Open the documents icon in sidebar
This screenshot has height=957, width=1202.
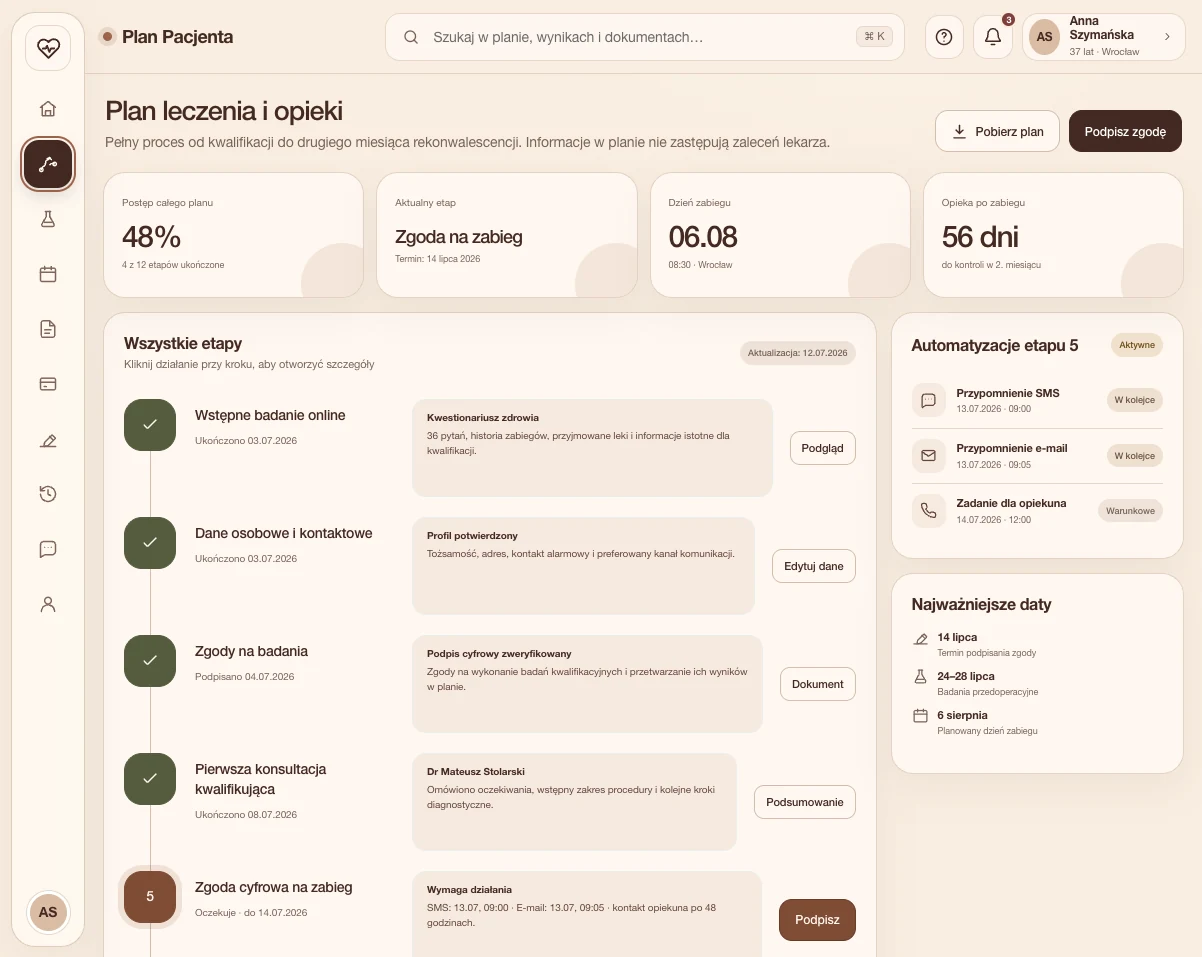pos(48,329)
